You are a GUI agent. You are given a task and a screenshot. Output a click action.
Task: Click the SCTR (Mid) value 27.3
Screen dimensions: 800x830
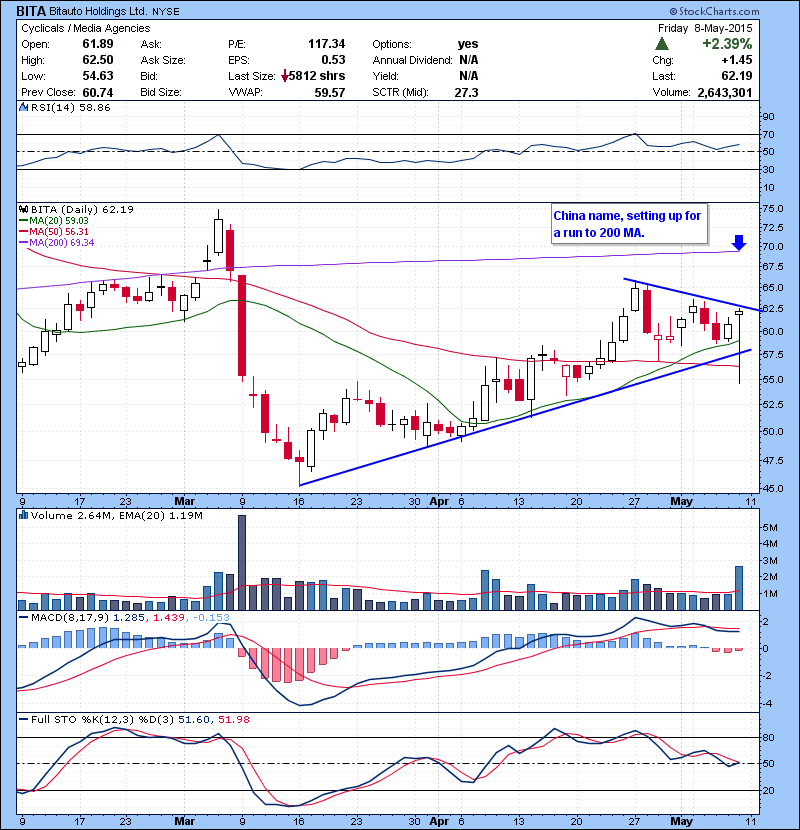pyautogui.click(x=466, y=92)
